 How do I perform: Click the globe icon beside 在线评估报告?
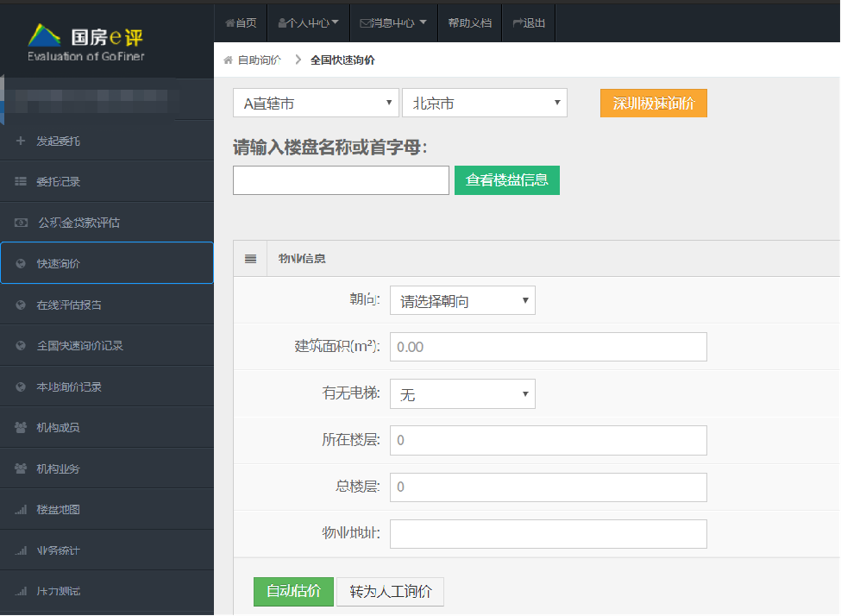[20, 305]
